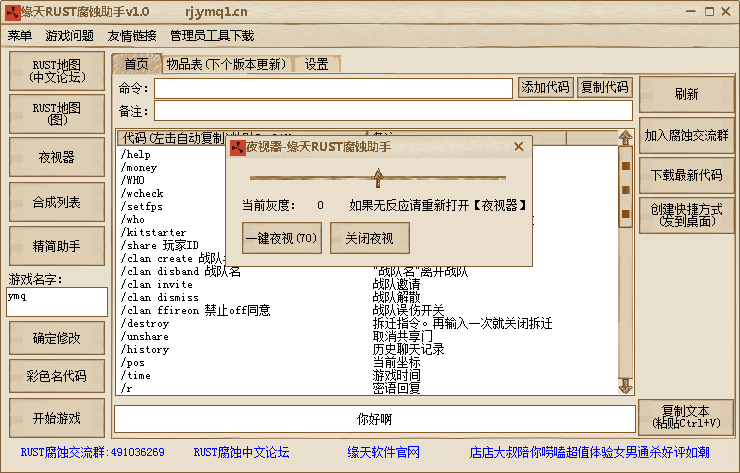Click the 下载最新代码 button

pos(687,175)
